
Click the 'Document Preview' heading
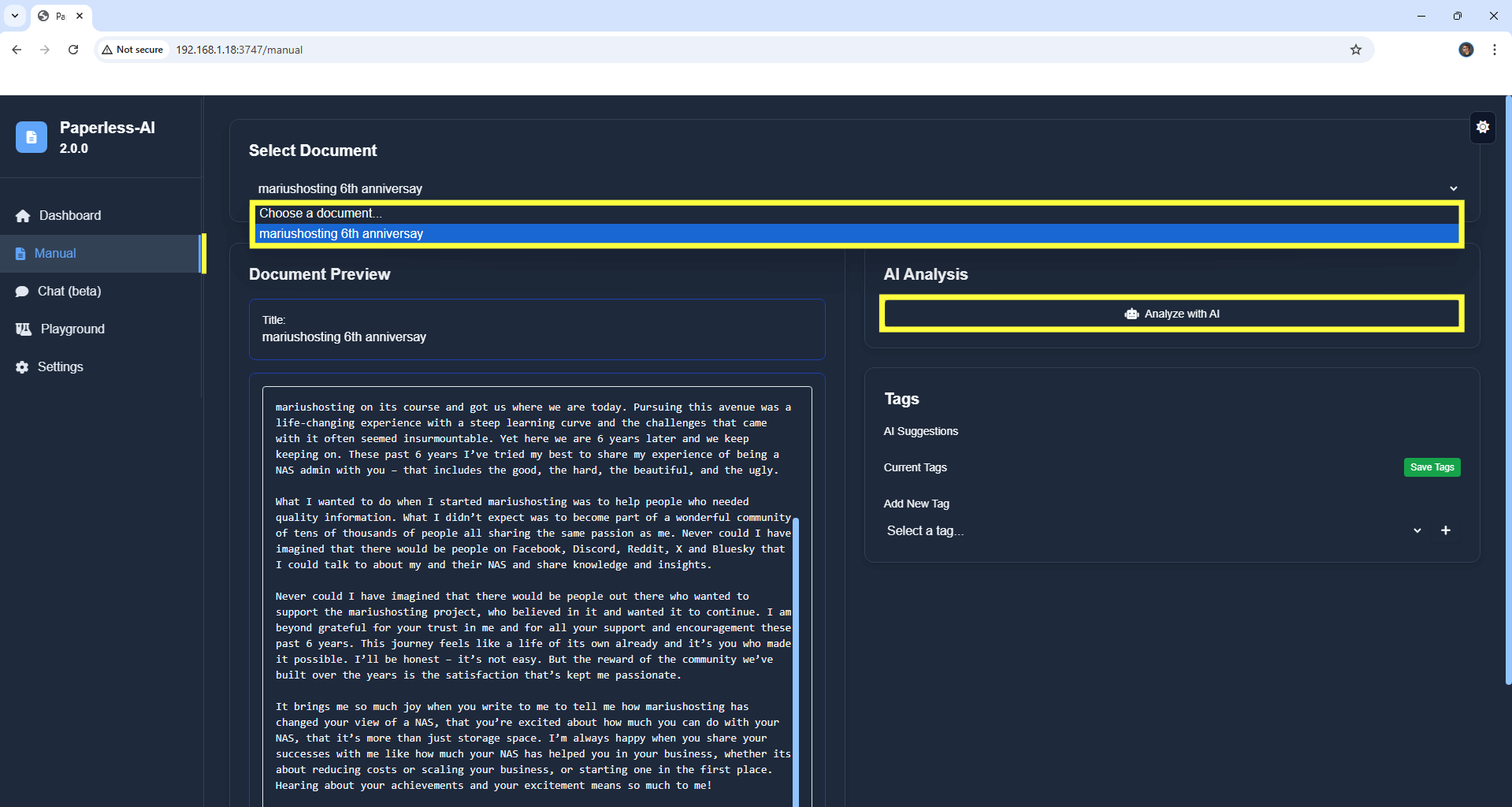point(320,274)
